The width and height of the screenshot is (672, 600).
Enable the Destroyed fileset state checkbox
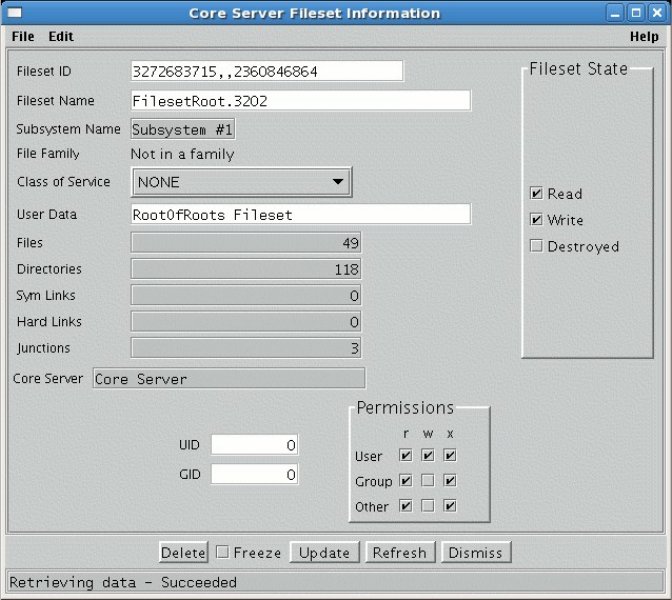click(536, 246)
